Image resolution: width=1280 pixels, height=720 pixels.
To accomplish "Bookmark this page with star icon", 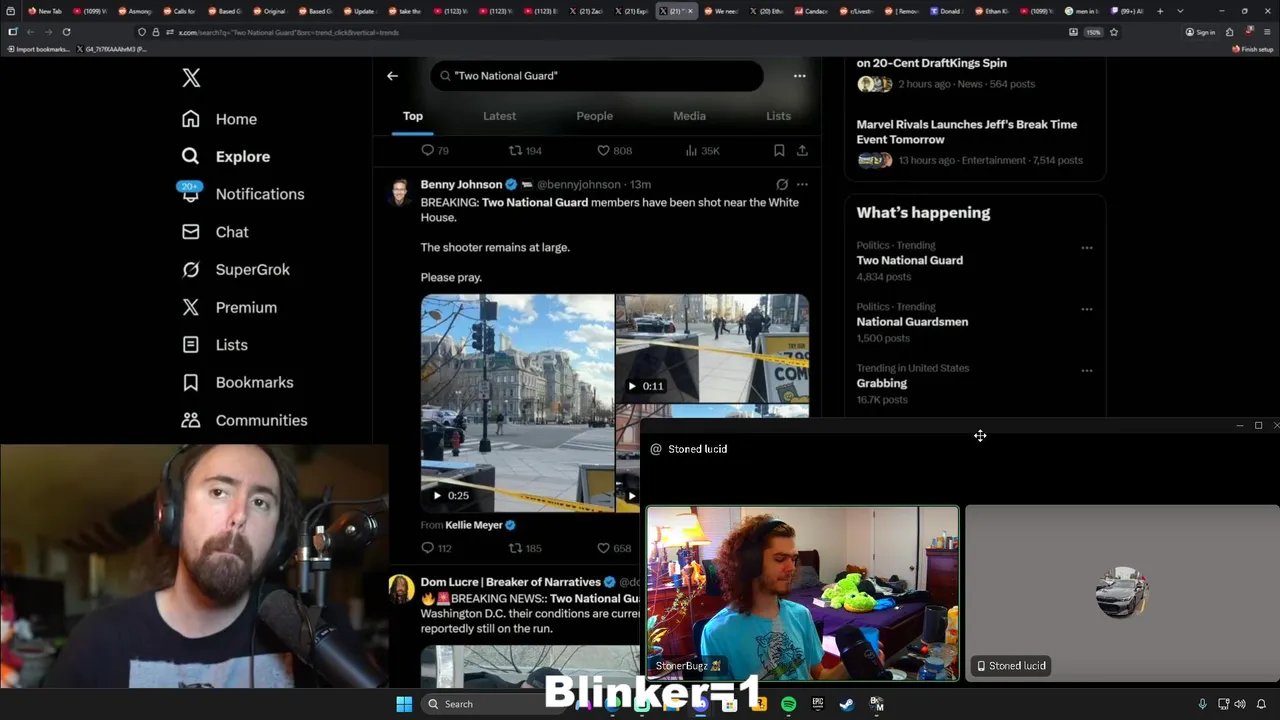I will click(1114, 32).
